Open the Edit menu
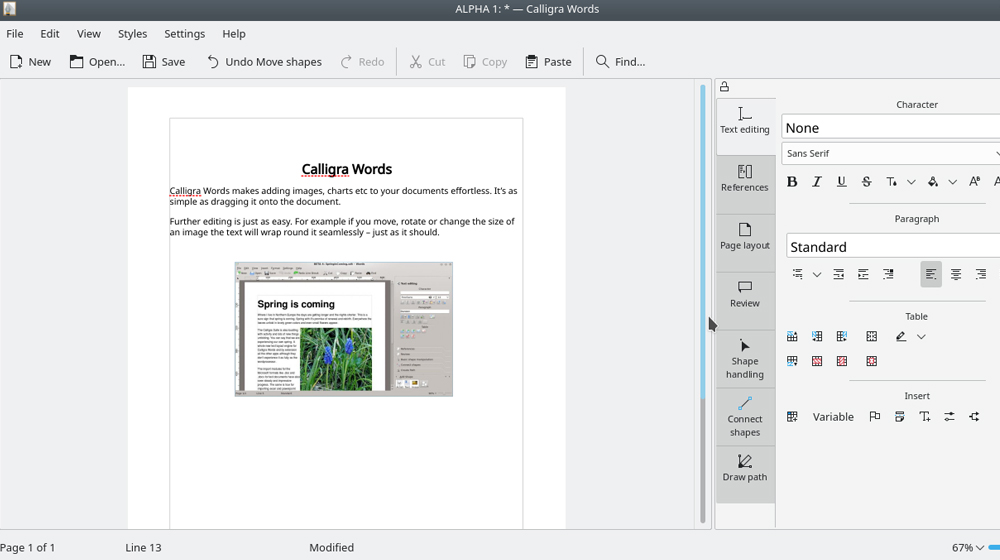Screen dimensions: 1000x560 point(50,34)
